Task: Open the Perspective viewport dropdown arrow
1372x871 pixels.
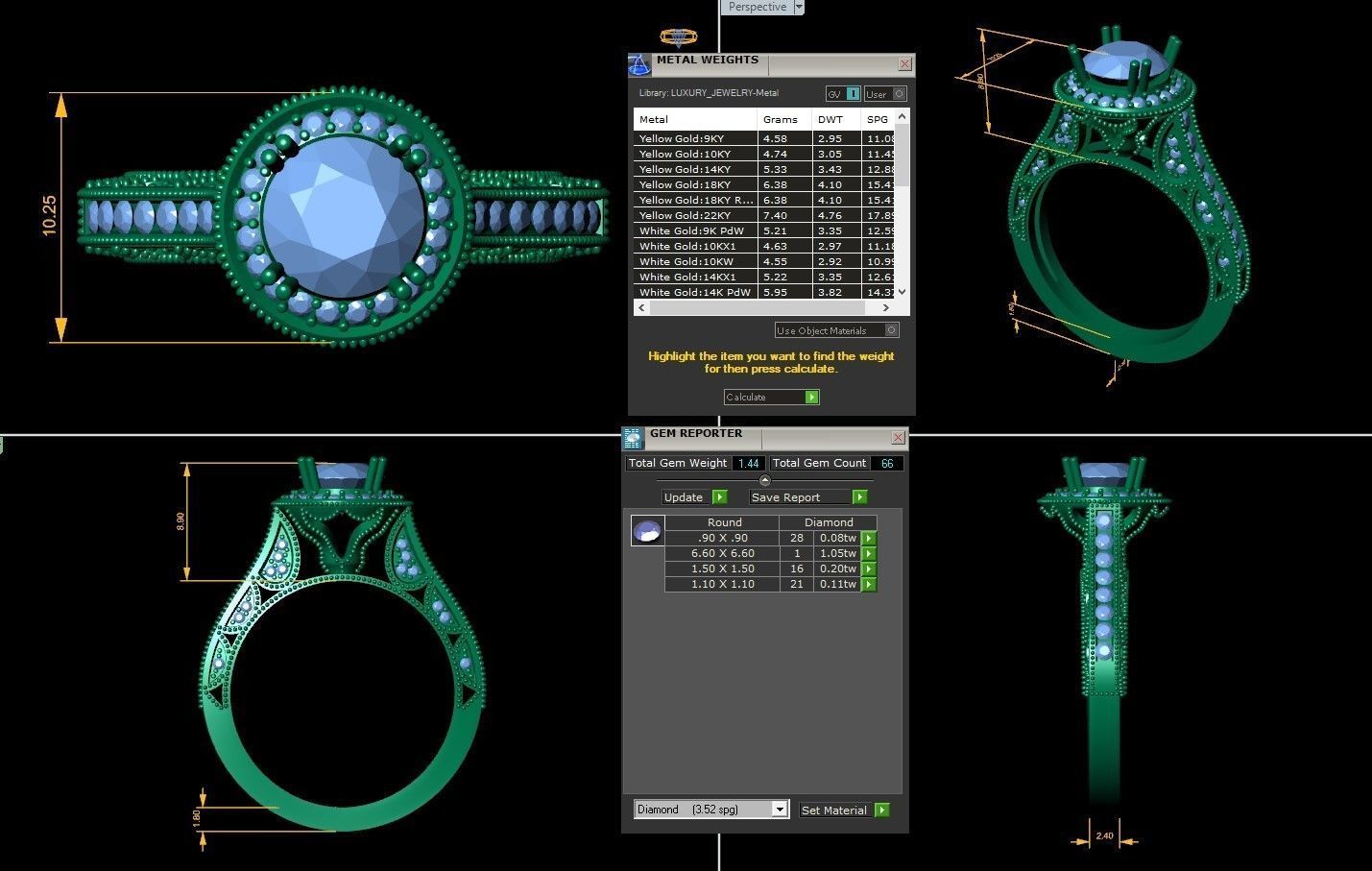Action: 799,7
